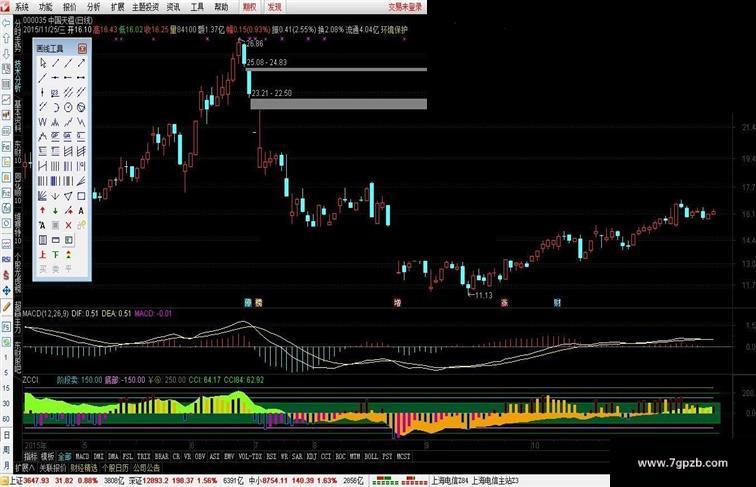Viewport: 756px width, 487px height.
Task: Select the arrow line drawing tool
Action: (x=81, y=63)
